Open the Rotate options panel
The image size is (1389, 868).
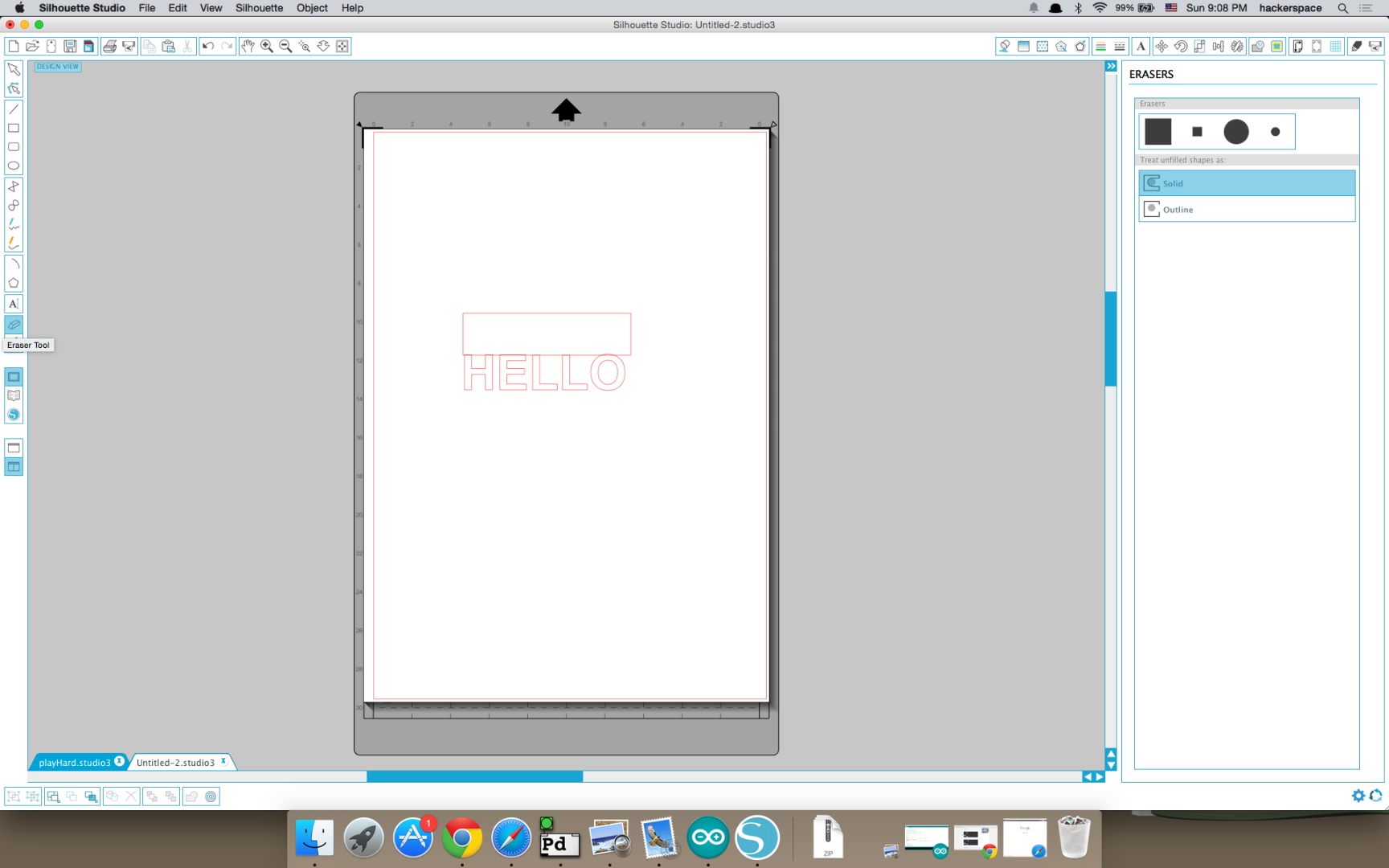[x=1181, y=46]
